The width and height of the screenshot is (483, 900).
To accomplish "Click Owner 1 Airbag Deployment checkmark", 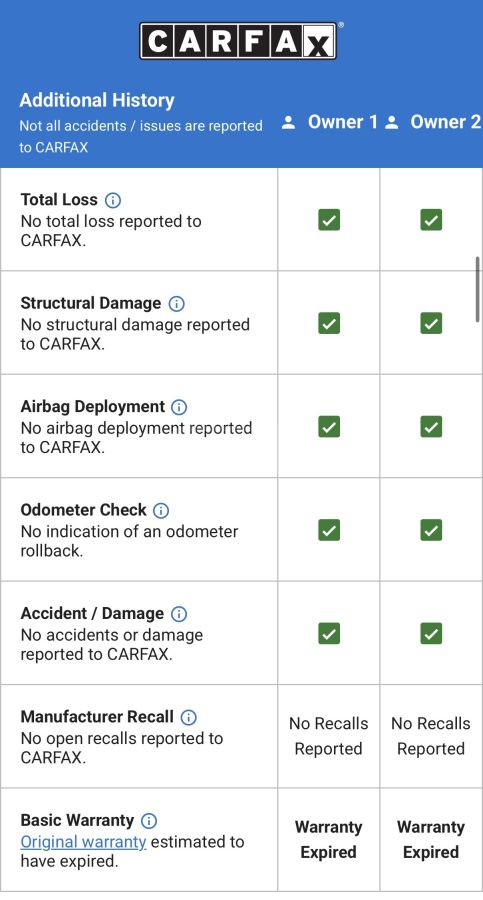I will tap(329, 426).
